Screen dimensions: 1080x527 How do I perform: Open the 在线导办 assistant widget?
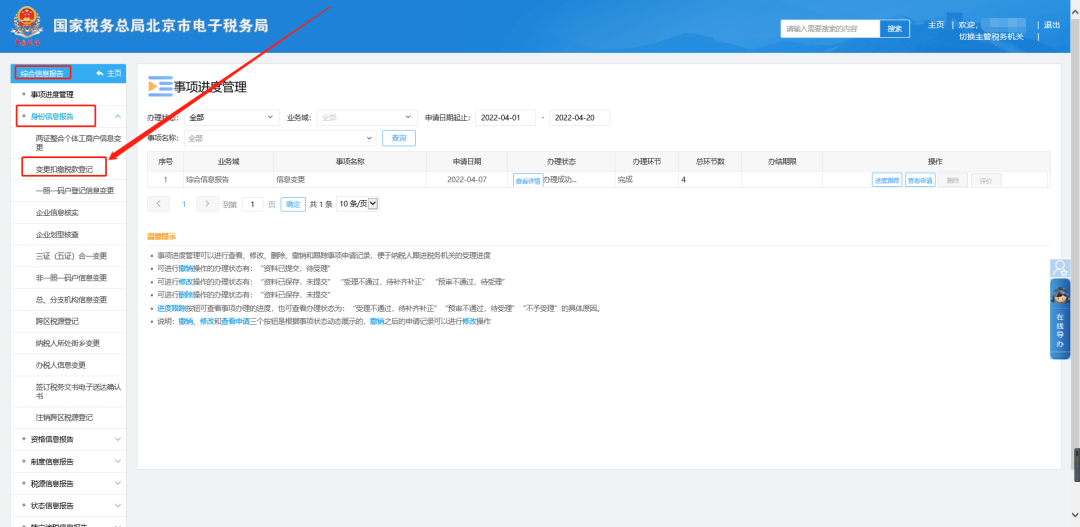point(1059,319)
